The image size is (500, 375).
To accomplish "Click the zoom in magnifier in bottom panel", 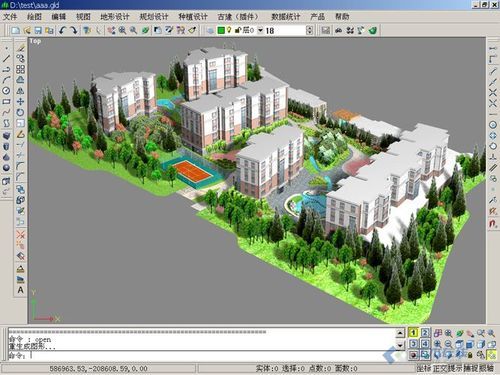I will (438, 344).
